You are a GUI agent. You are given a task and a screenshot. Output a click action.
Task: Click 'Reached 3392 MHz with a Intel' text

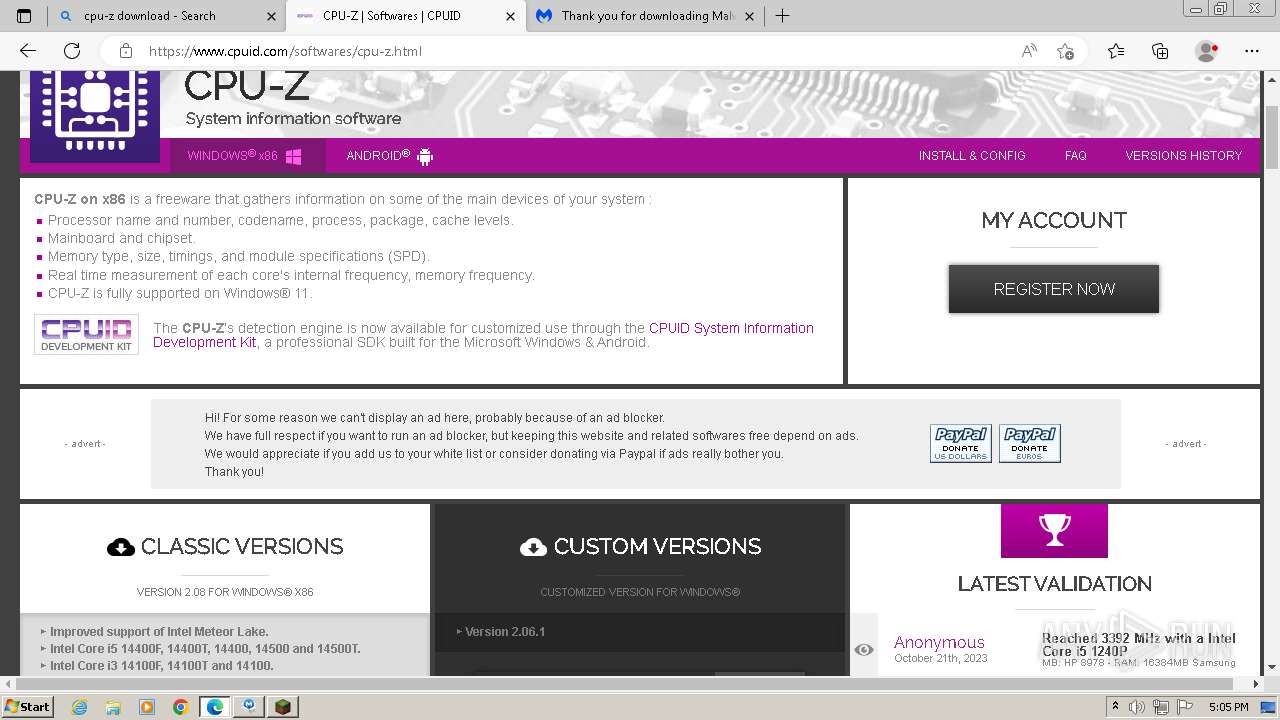pos(1139,638)
